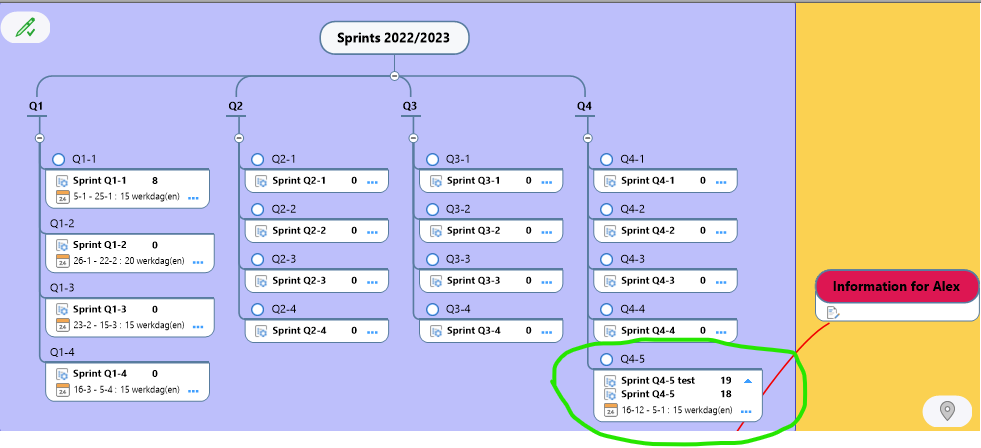This screenshot has height=448, width=981.
Task: Click the Sprint Q4-4 label
Action: 648,331
